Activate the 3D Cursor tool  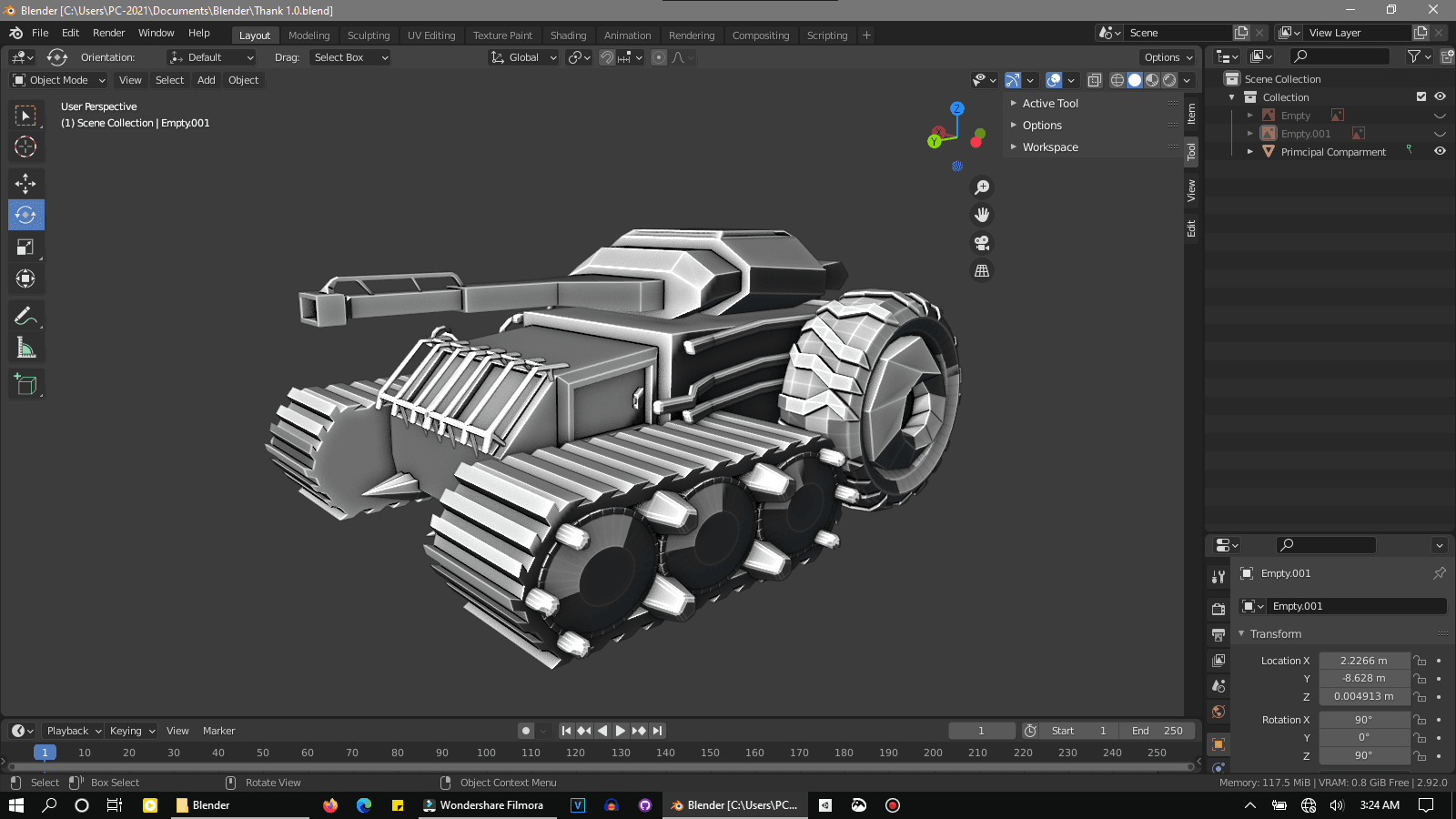coord(25,147)
